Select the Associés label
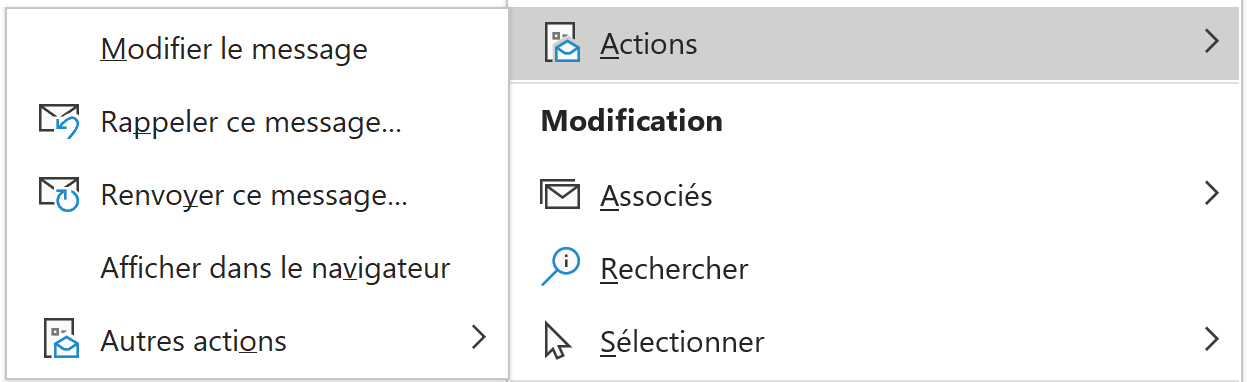The image size is (1247, 382). coord(656,195)
